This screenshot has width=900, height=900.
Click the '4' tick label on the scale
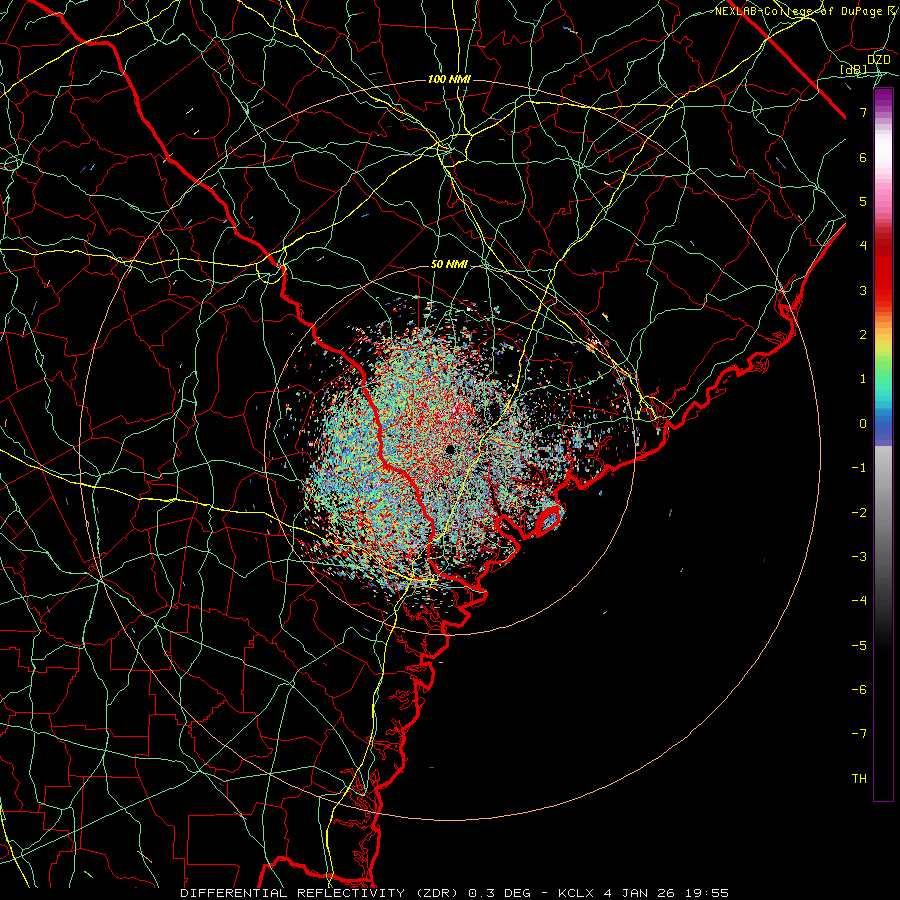point(863,246)
